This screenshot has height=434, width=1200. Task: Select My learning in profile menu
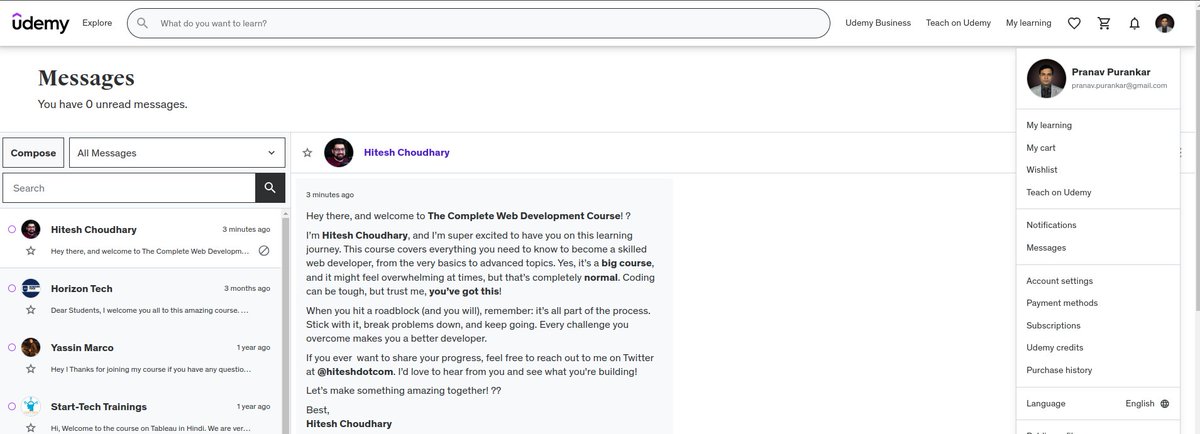(1049, 125)
